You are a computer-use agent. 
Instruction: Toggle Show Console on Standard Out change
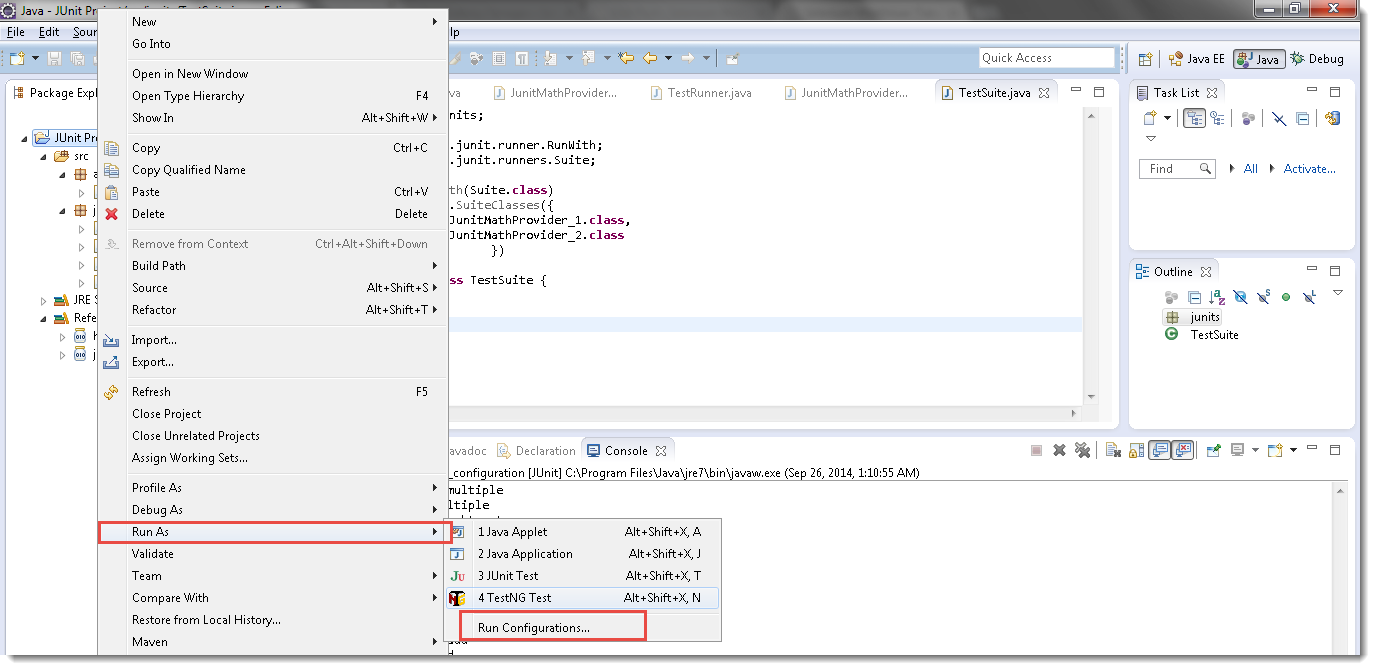1160,451
